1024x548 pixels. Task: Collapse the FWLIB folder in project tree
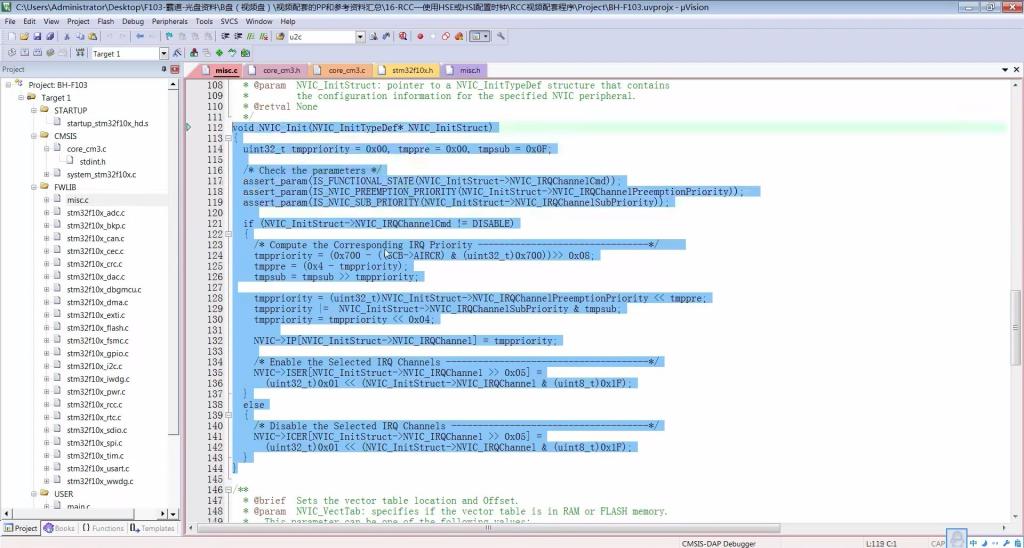click(x=33, y=187)
